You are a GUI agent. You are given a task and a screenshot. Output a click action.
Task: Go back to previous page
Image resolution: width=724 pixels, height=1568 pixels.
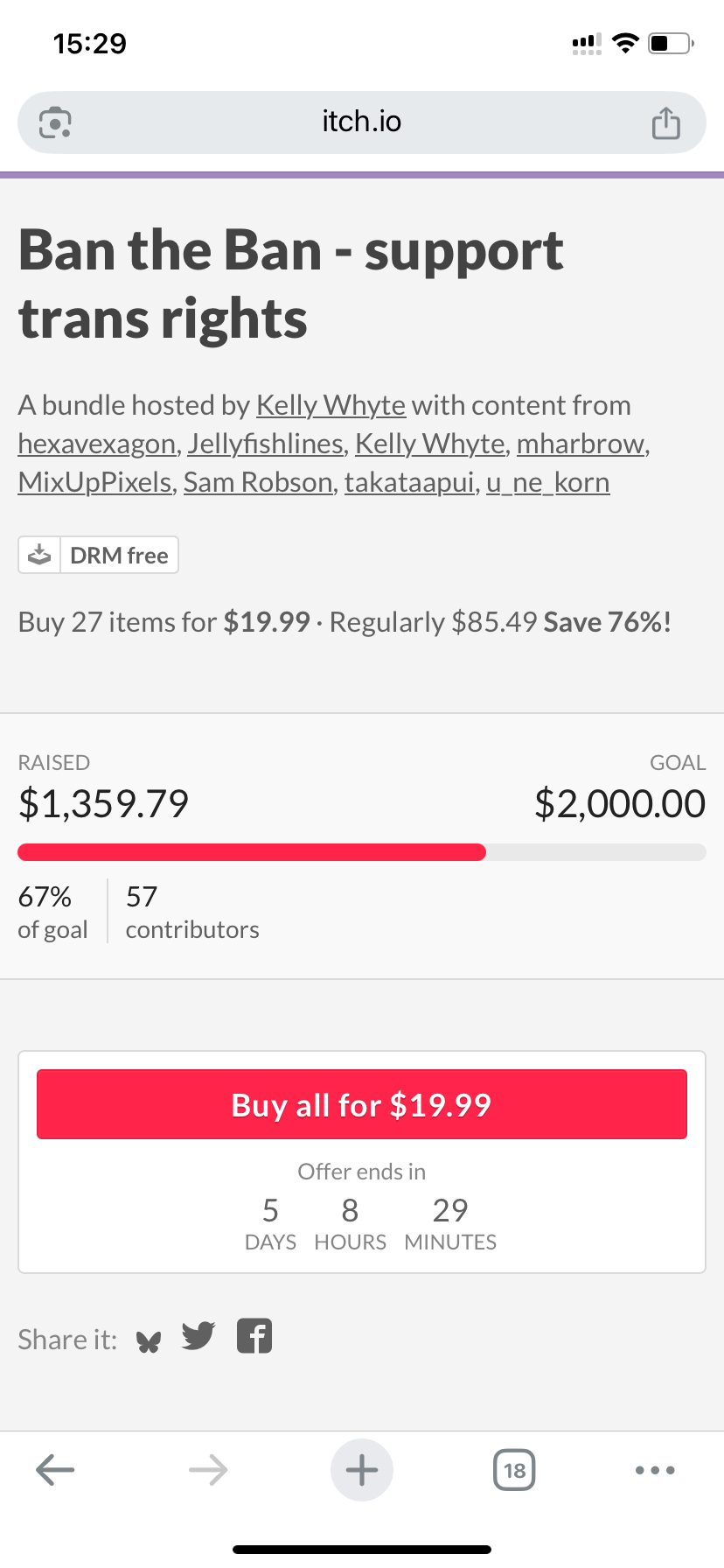pyautogui.click(x=55, y=1470)
